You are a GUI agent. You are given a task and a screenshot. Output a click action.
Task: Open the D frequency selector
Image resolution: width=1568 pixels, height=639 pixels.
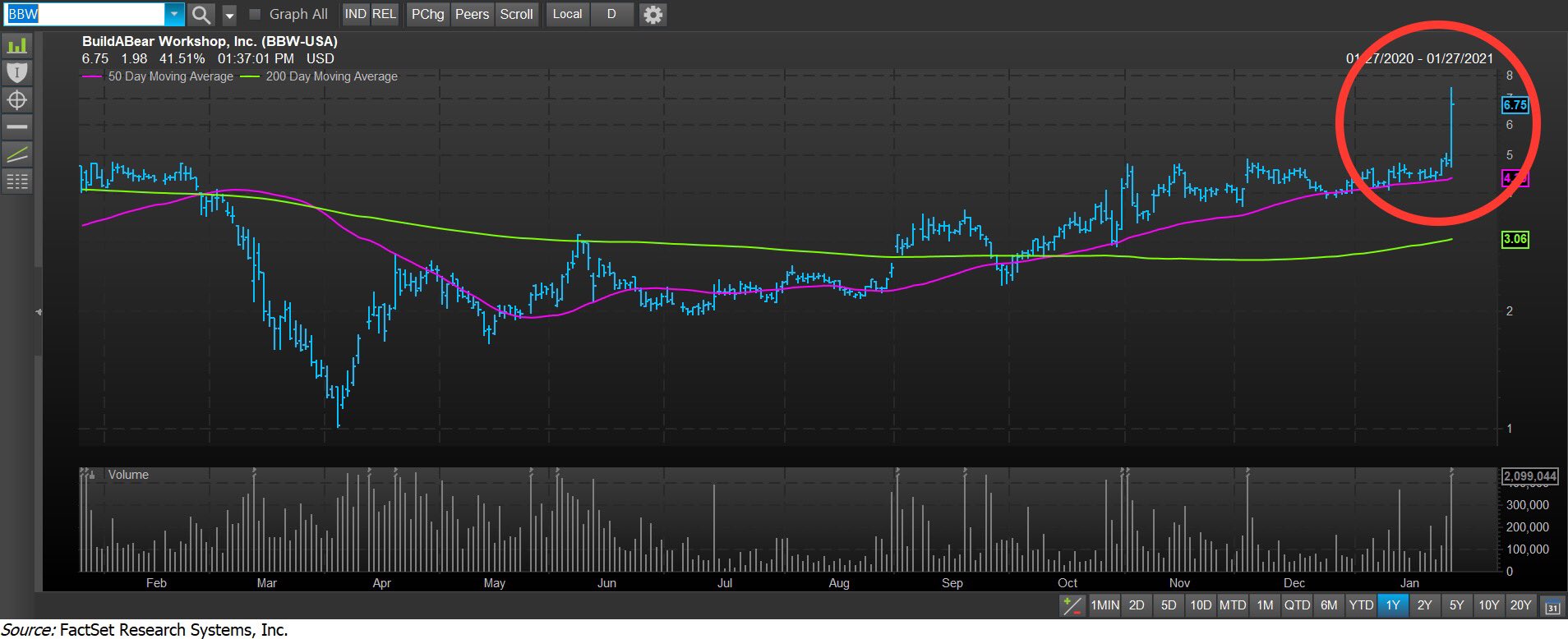611,14
